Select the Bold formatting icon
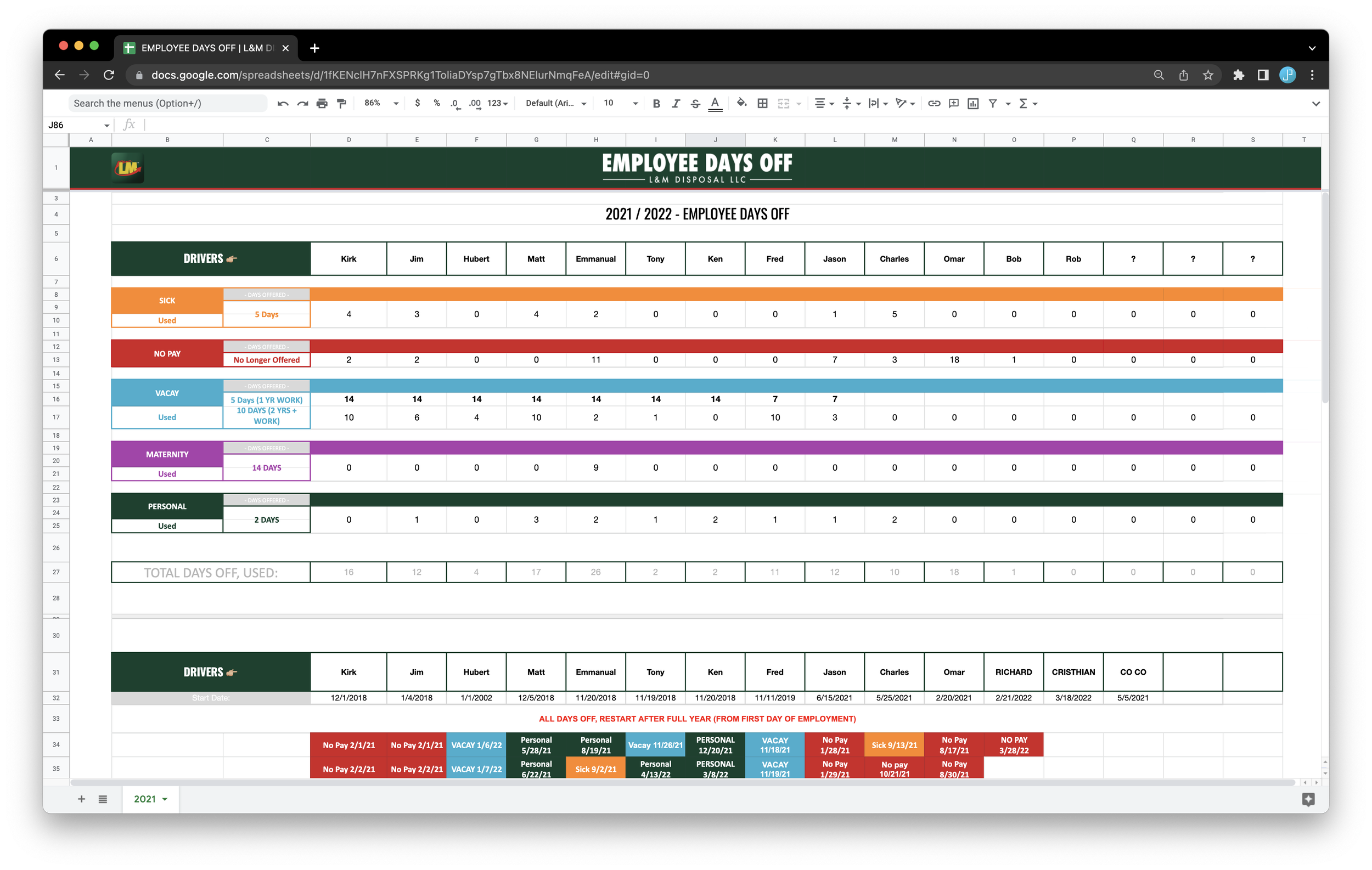Viewport: 1372px width, 870px height. (x=656, y=103)
